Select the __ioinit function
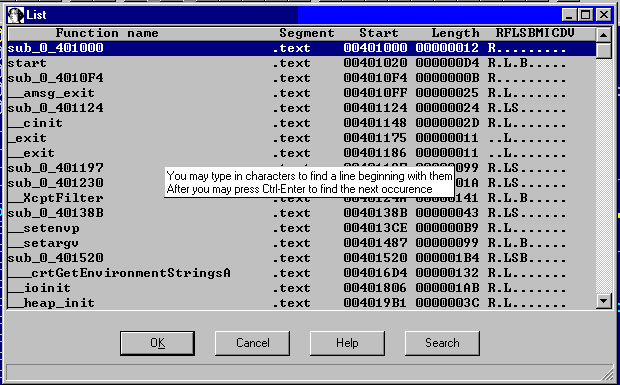This screenshot has height=385, width=620. pos(302,288)
